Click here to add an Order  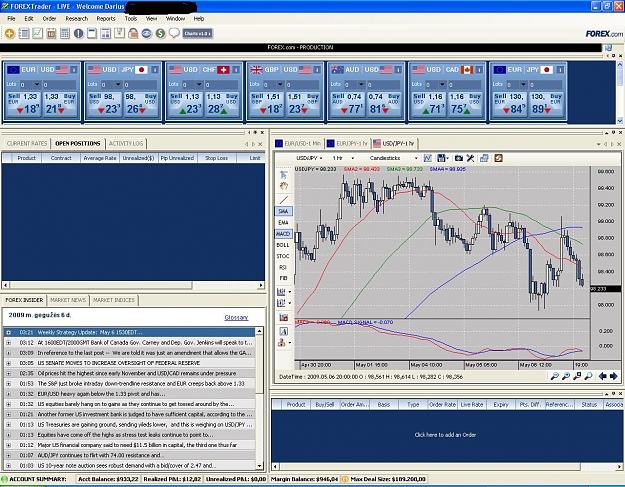coord(445,435)
